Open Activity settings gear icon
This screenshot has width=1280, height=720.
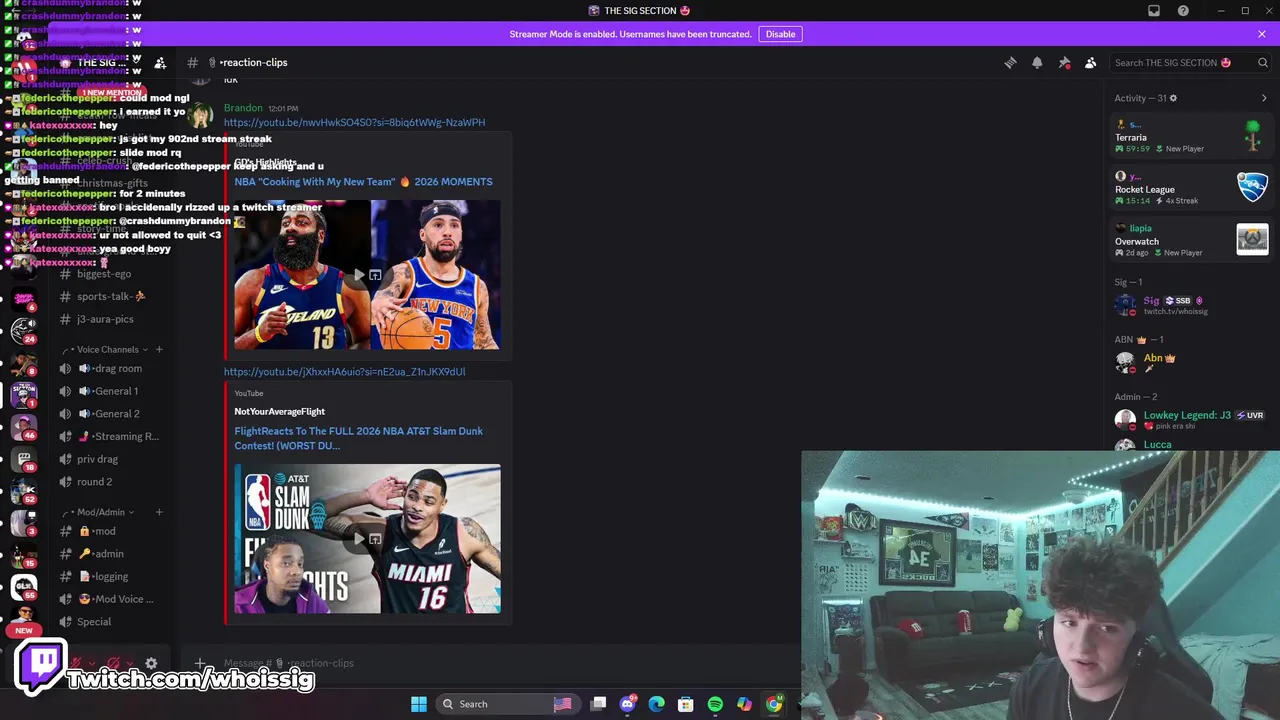(1173, 98)
